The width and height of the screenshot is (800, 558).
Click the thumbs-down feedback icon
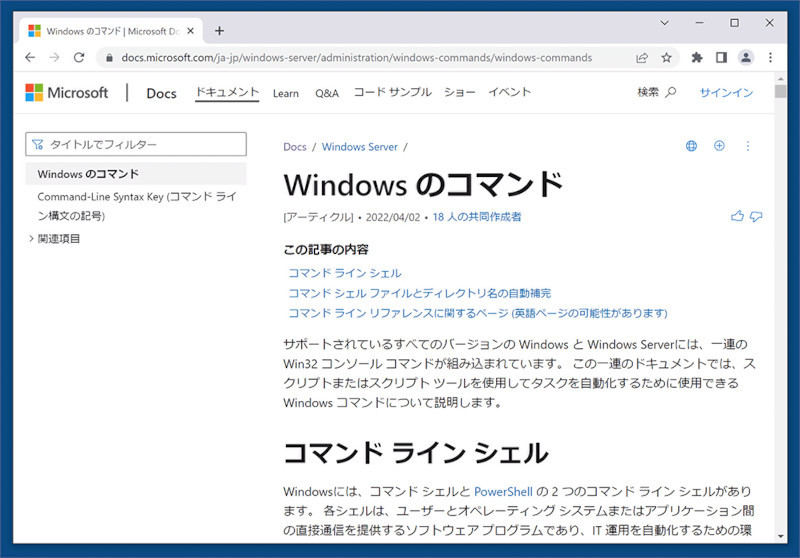tap(756, 217)
